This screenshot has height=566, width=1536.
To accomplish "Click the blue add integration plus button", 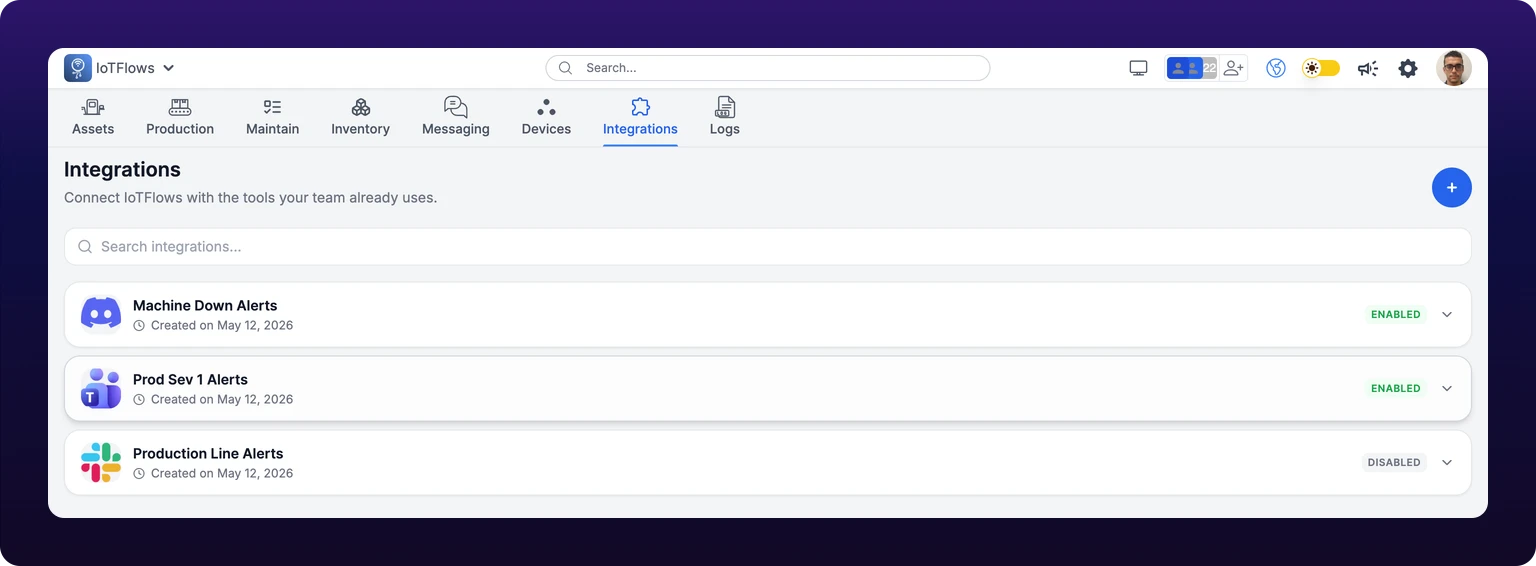I will pyautogui.click(x=1452, y=187).
